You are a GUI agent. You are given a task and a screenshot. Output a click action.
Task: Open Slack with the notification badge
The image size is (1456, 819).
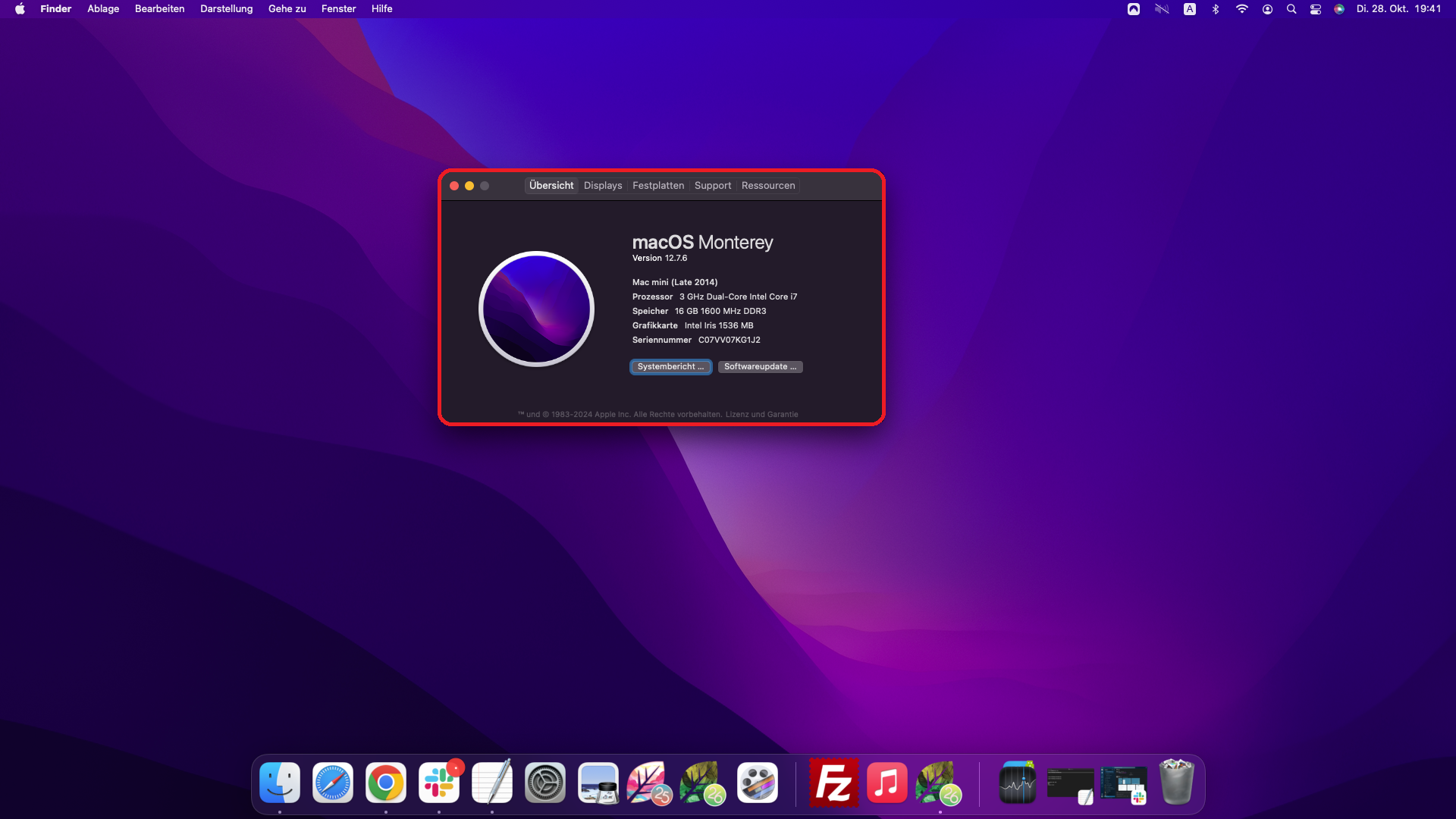coord(439,783)
